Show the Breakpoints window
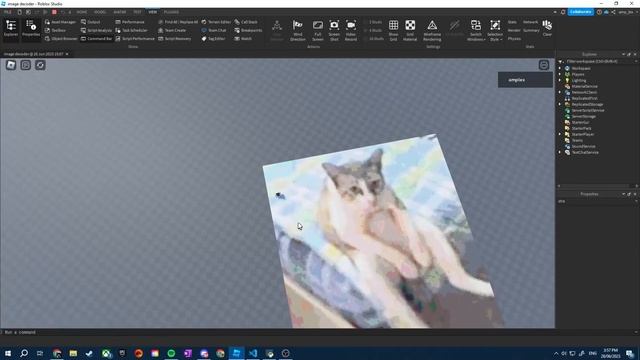Screen dimensions: 640x360 (x=248, y=30)
